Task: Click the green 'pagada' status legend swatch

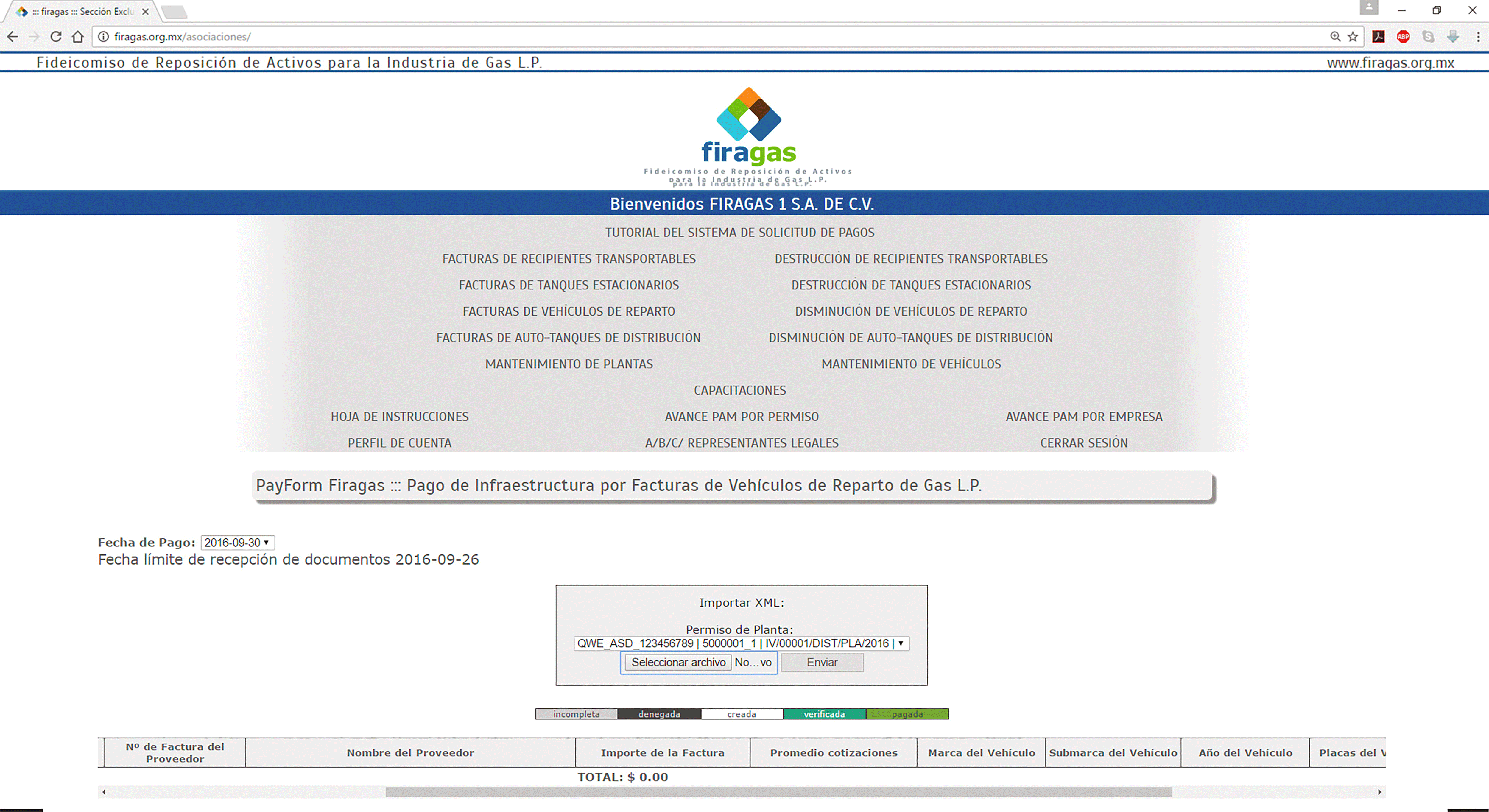Action: pos(907,714)
